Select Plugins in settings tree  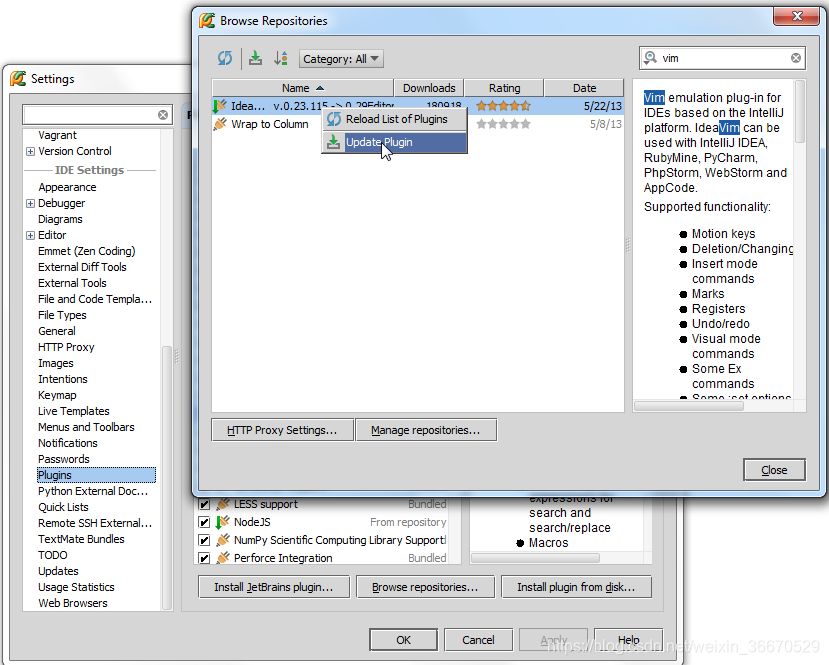(96, 475)
